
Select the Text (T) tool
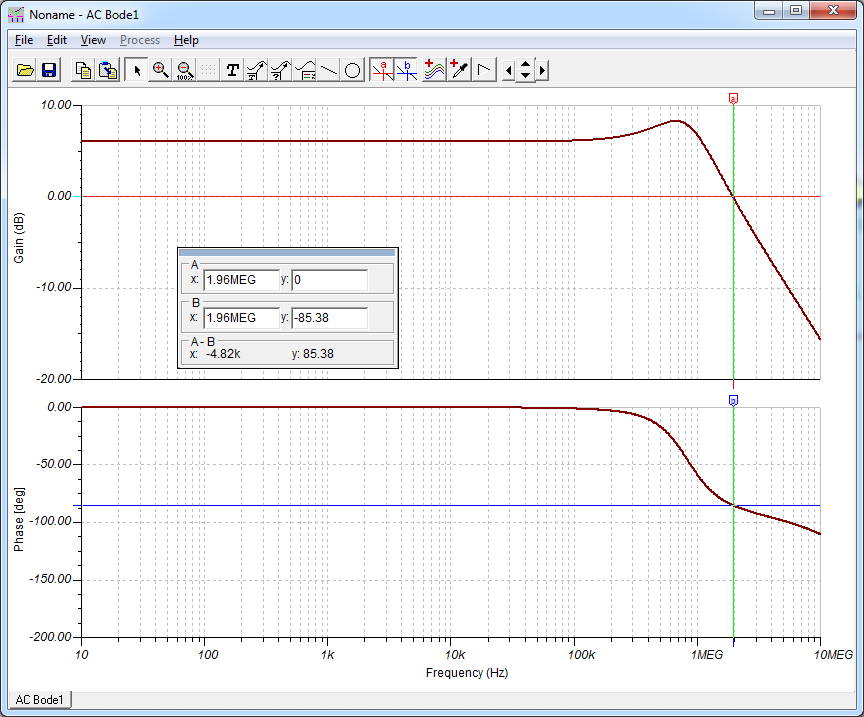(233, 70)
